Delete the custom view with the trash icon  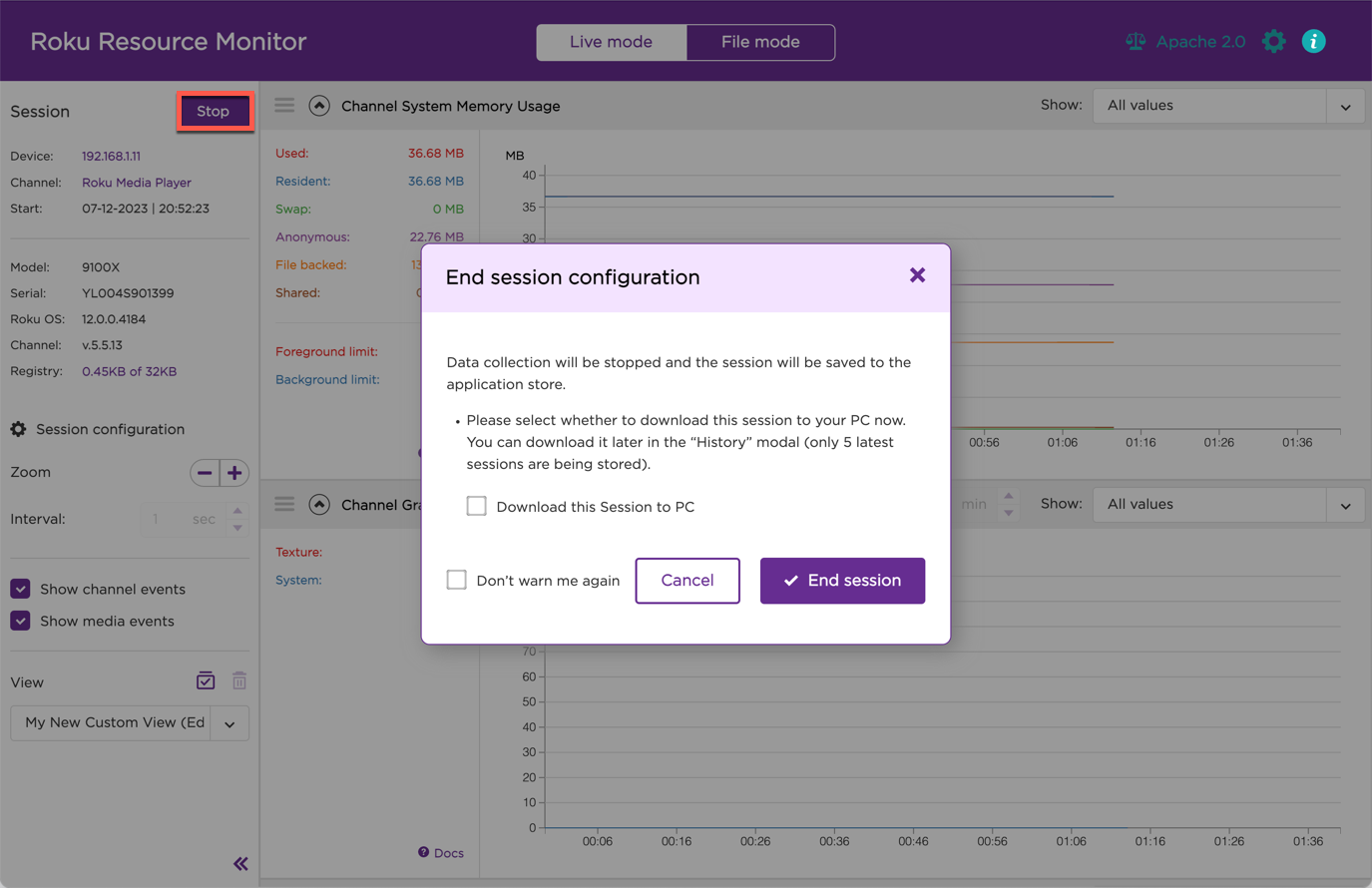[x=238, y=680]
